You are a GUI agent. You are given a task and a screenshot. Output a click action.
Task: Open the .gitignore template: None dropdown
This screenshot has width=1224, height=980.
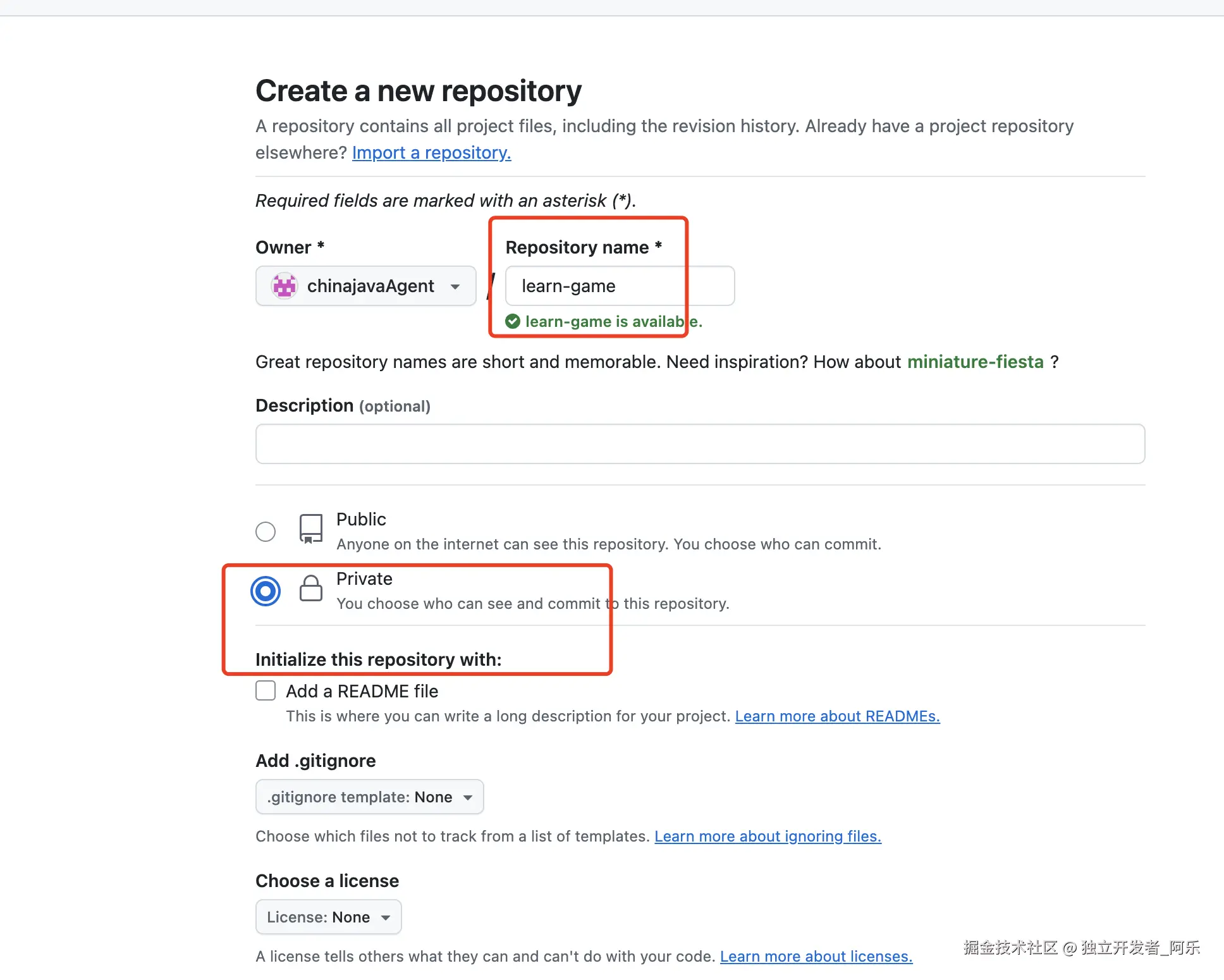[x=369, y=797]
